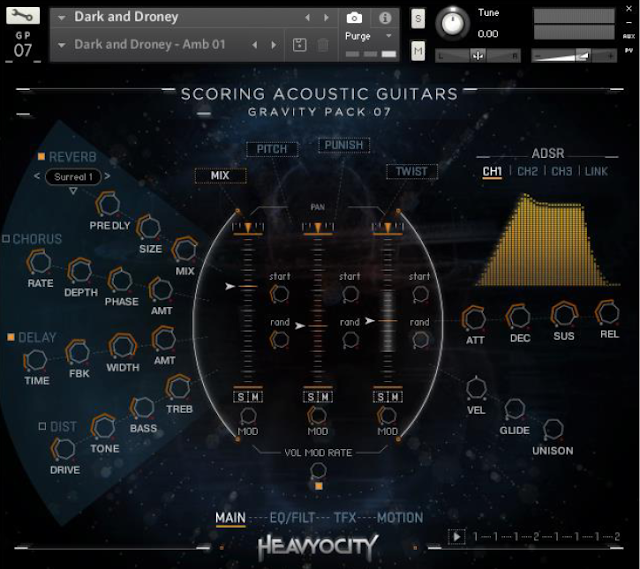Open the Surreal 1 reverb preset list
640x569 pixels.
pos(73,177)
